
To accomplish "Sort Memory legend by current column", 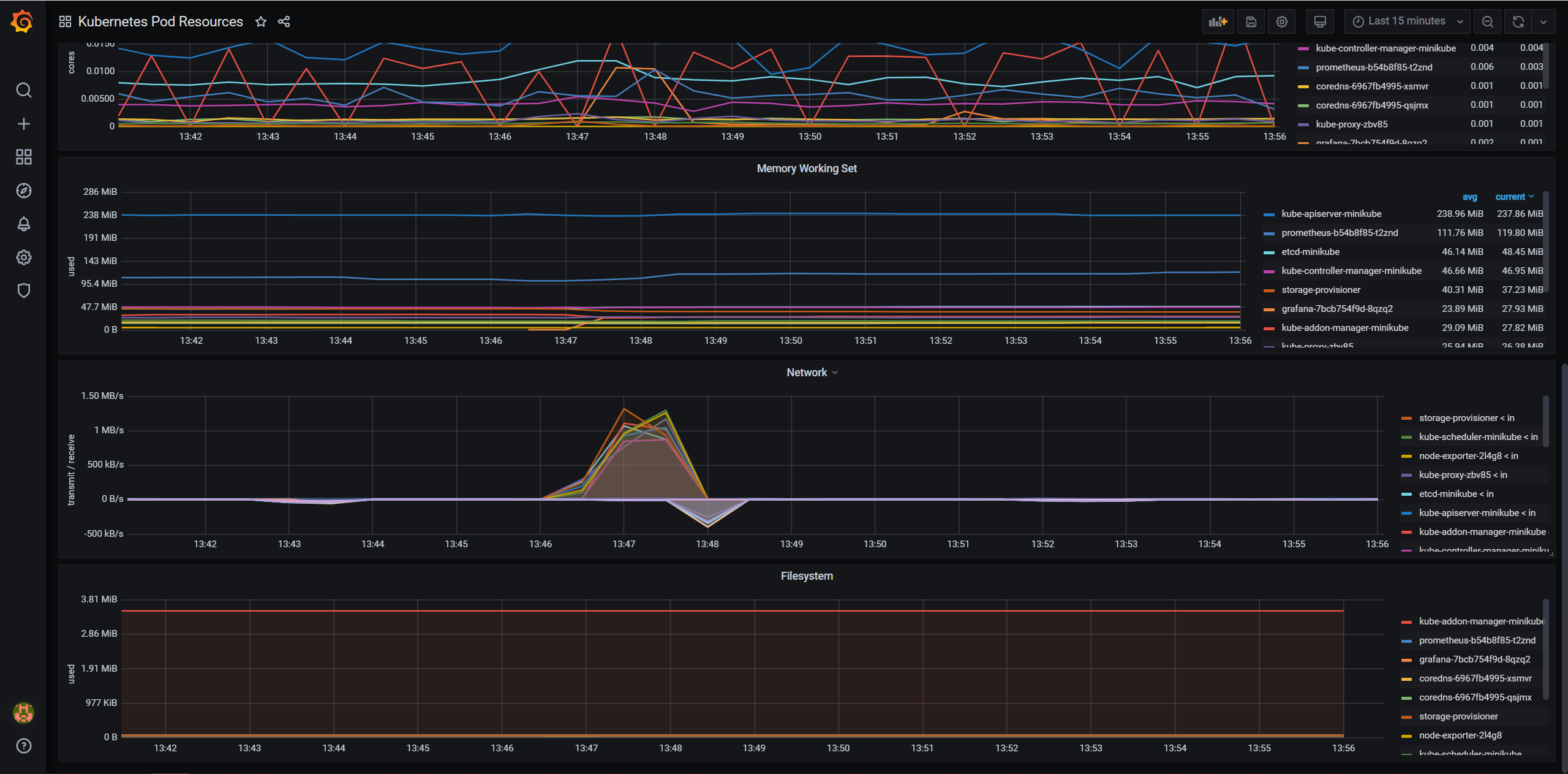I will (1510, 197).
